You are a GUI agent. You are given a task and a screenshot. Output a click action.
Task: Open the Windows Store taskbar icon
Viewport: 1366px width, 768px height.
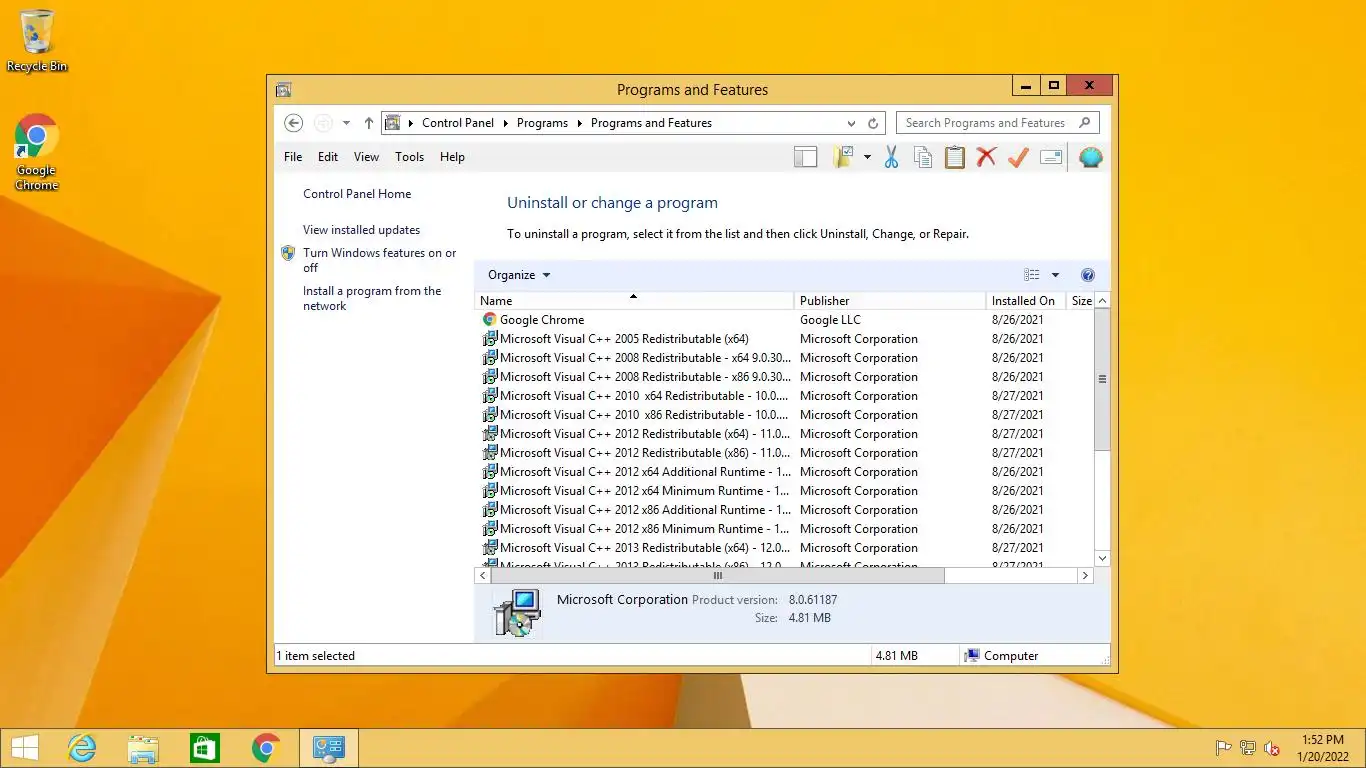click(x=205, y=748)
